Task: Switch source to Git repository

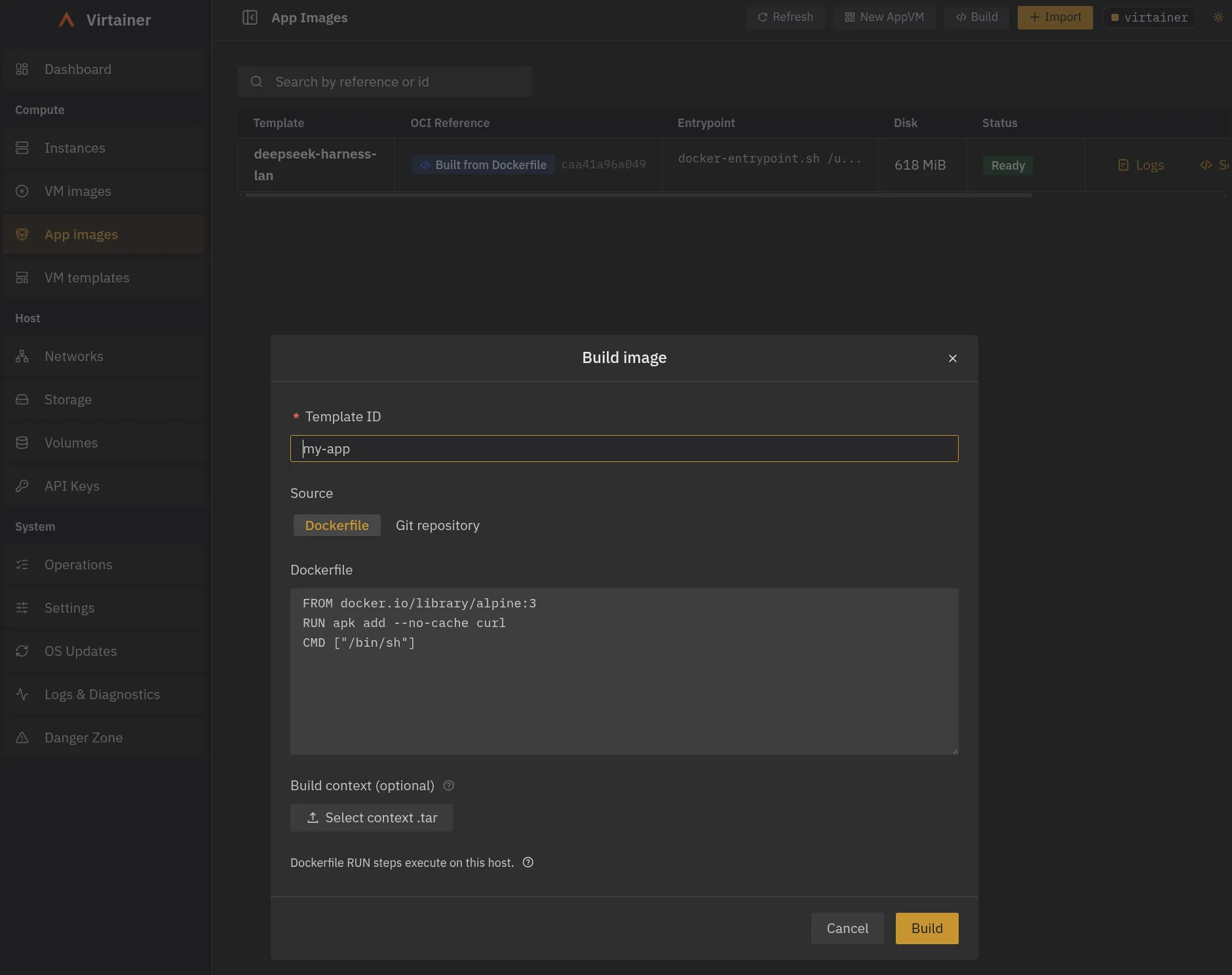Action: [438, 526]
